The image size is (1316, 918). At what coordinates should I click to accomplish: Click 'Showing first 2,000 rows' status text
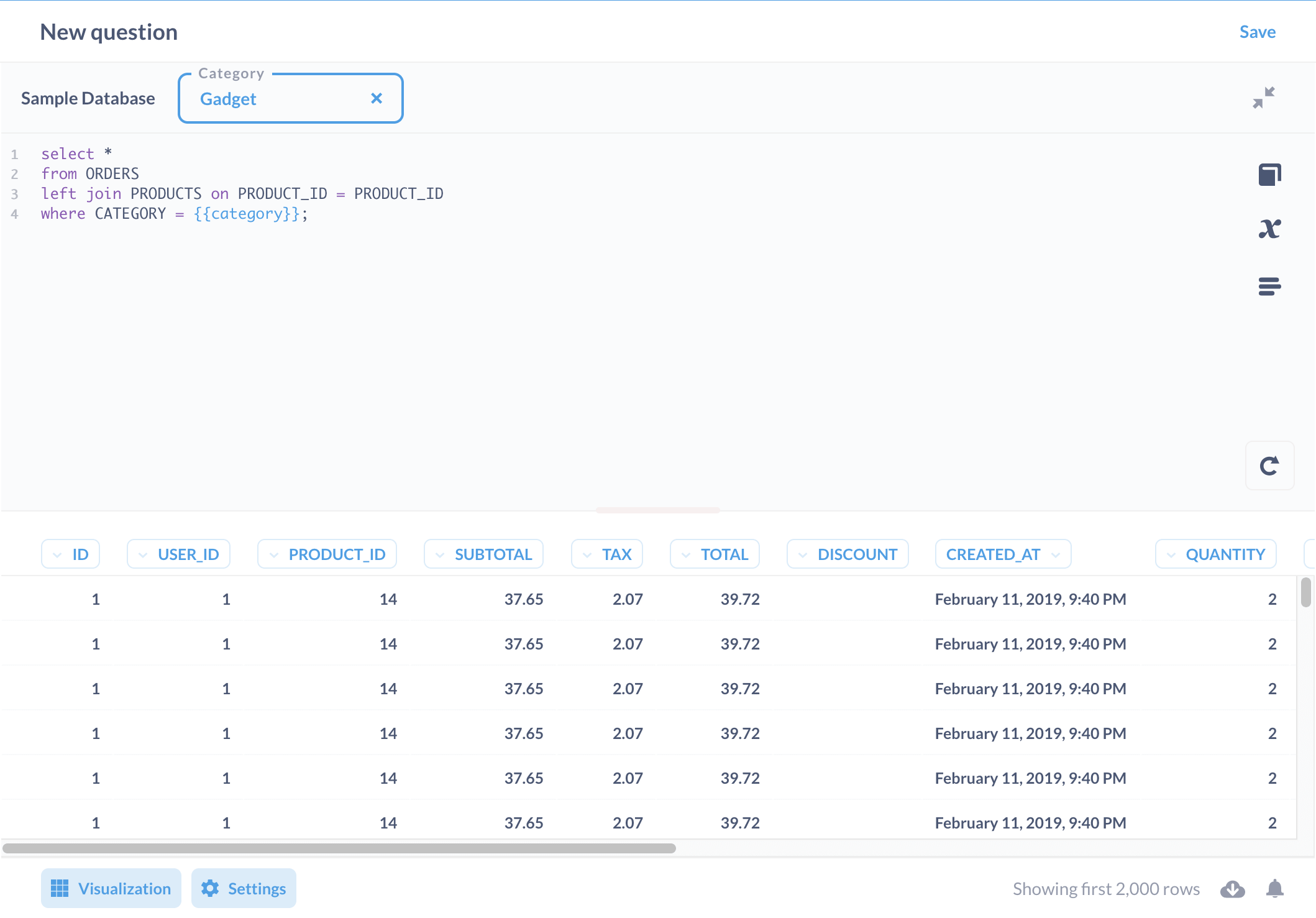tap(1106, 889)
